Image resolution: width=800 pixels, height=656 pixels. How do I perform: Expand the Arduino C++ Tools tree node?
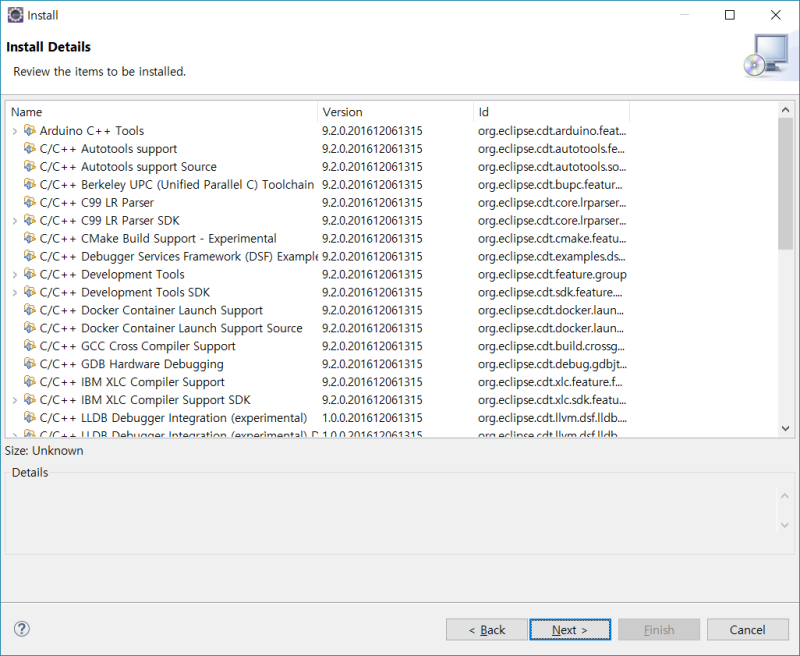pyautogui.click(x=15, y=131)
